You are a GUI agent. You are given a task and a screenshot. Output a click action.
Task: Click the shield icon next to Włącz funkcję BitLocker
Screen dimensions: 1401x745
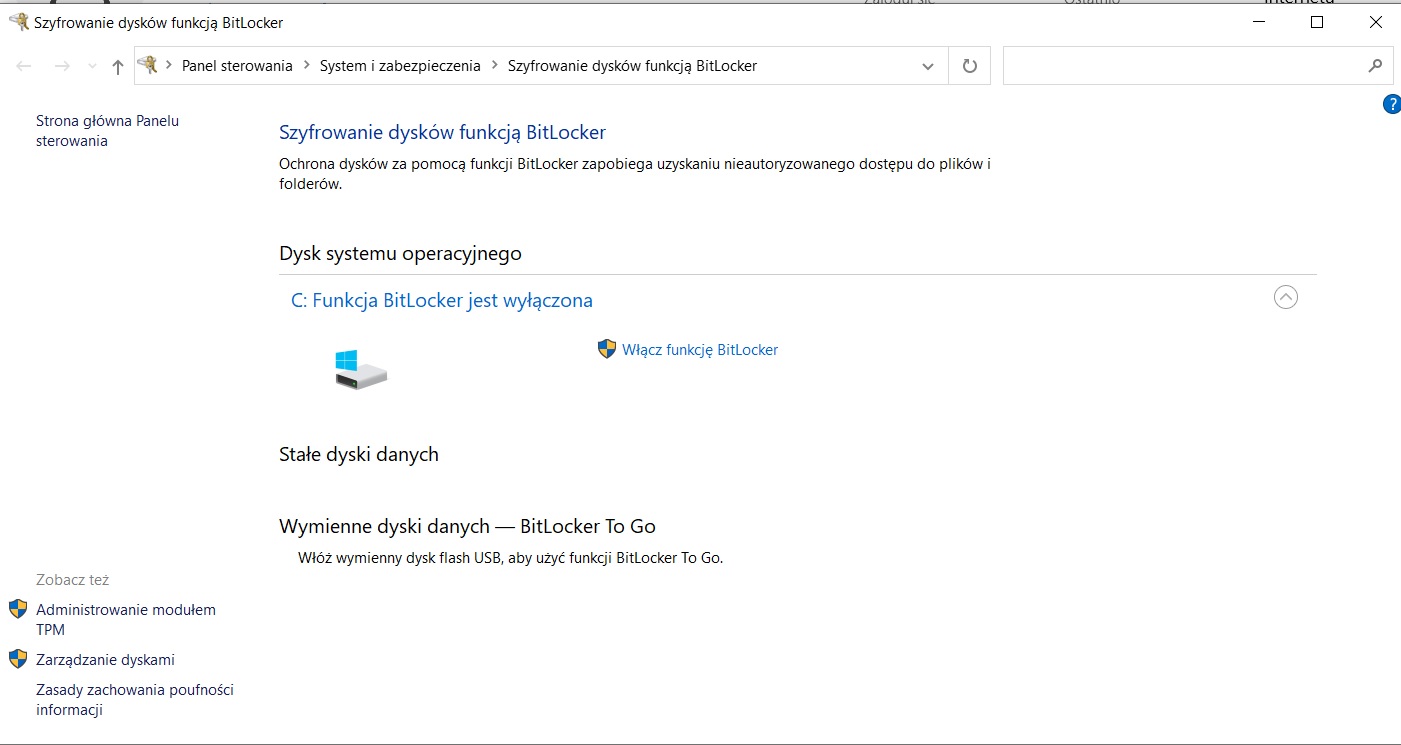pos(607,349)
